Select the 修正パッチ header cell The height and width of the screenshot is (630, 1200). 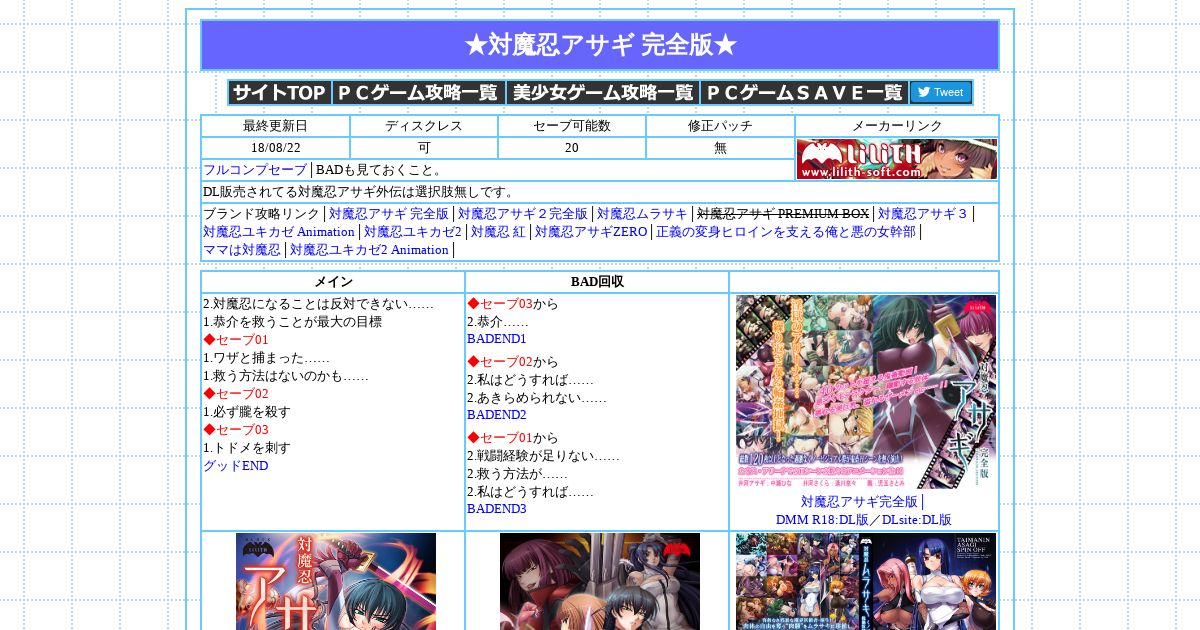coord(720,126)
